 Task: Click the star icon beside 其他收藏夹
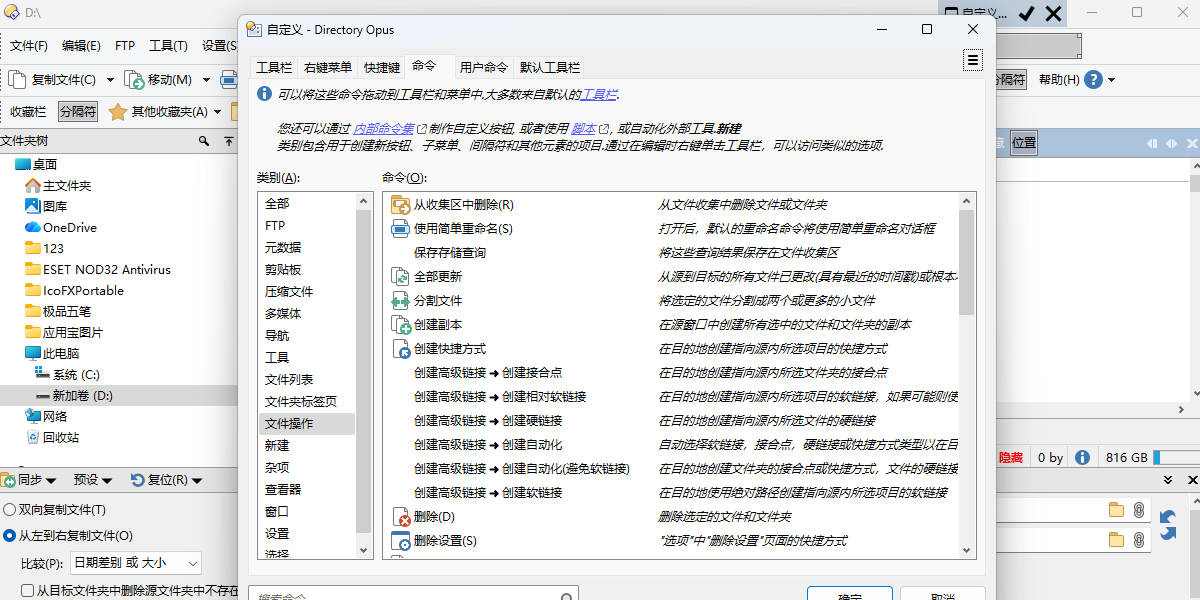(x=117, y=112)
